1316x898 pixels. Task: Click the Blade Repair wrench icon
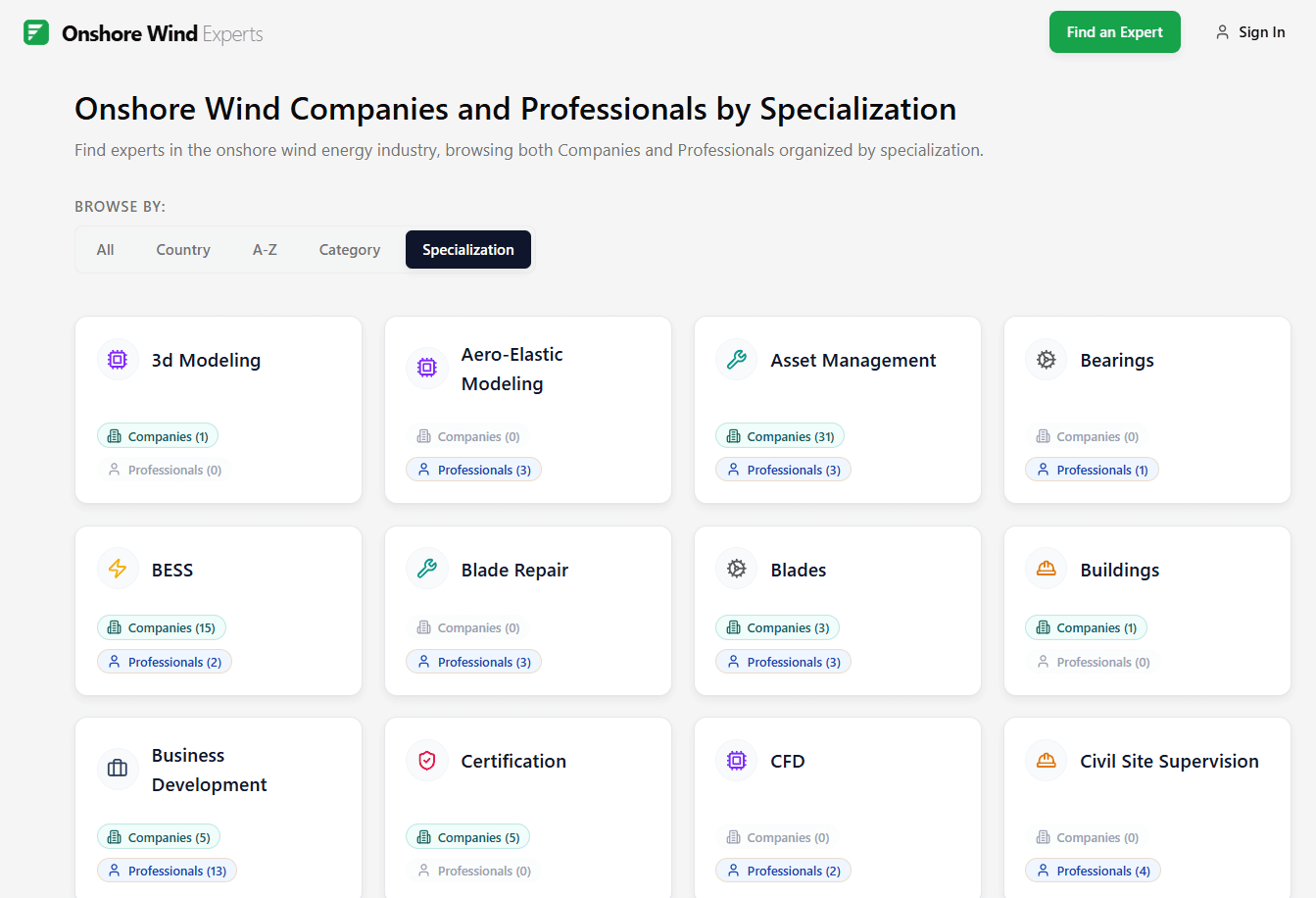coord(427,570)
